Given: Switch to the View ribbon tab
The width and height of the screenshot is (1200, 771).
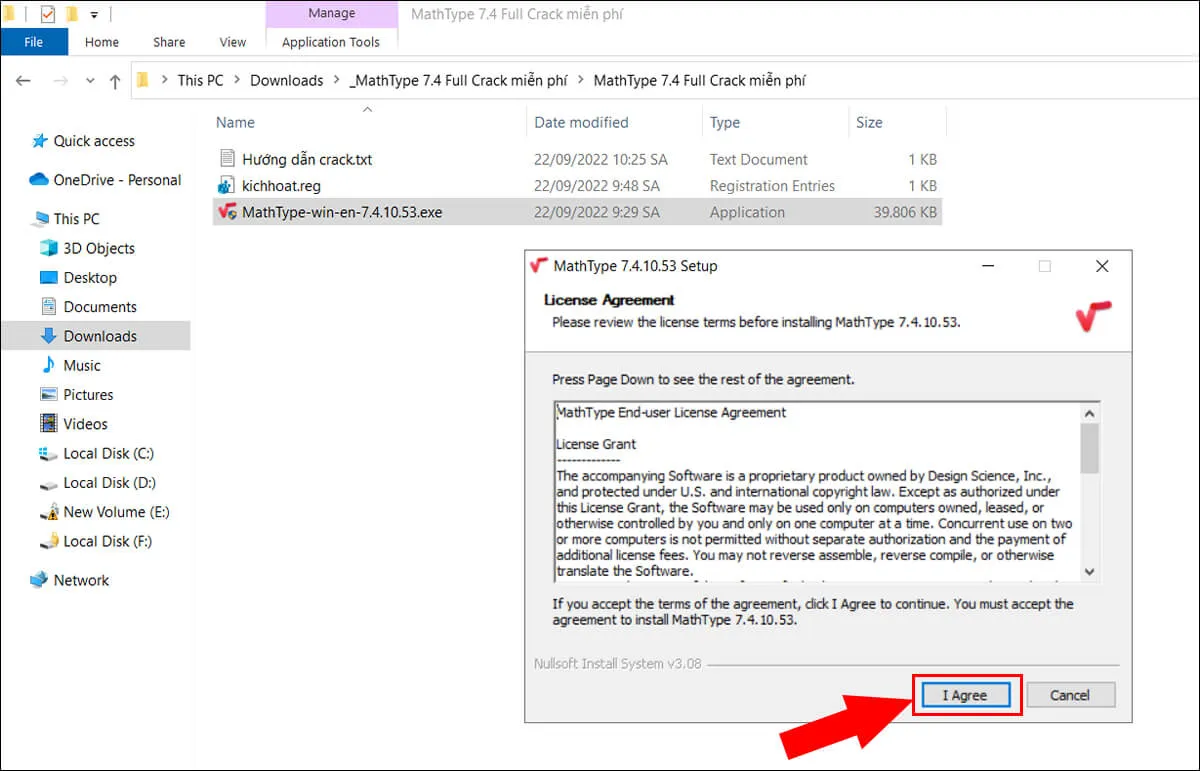Looking at the screenshot, I should [x=232, y=42].
